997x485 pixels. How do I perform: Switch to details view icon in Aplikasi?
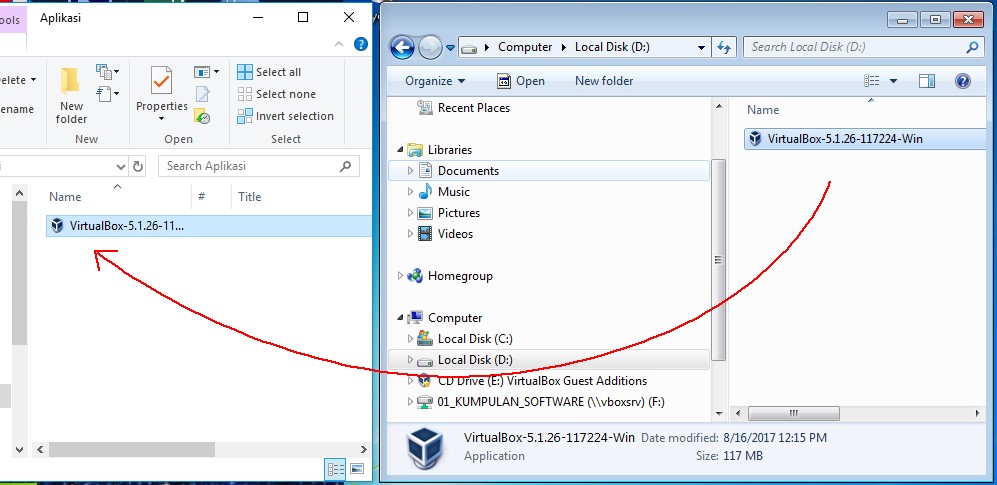click(336, 470)
